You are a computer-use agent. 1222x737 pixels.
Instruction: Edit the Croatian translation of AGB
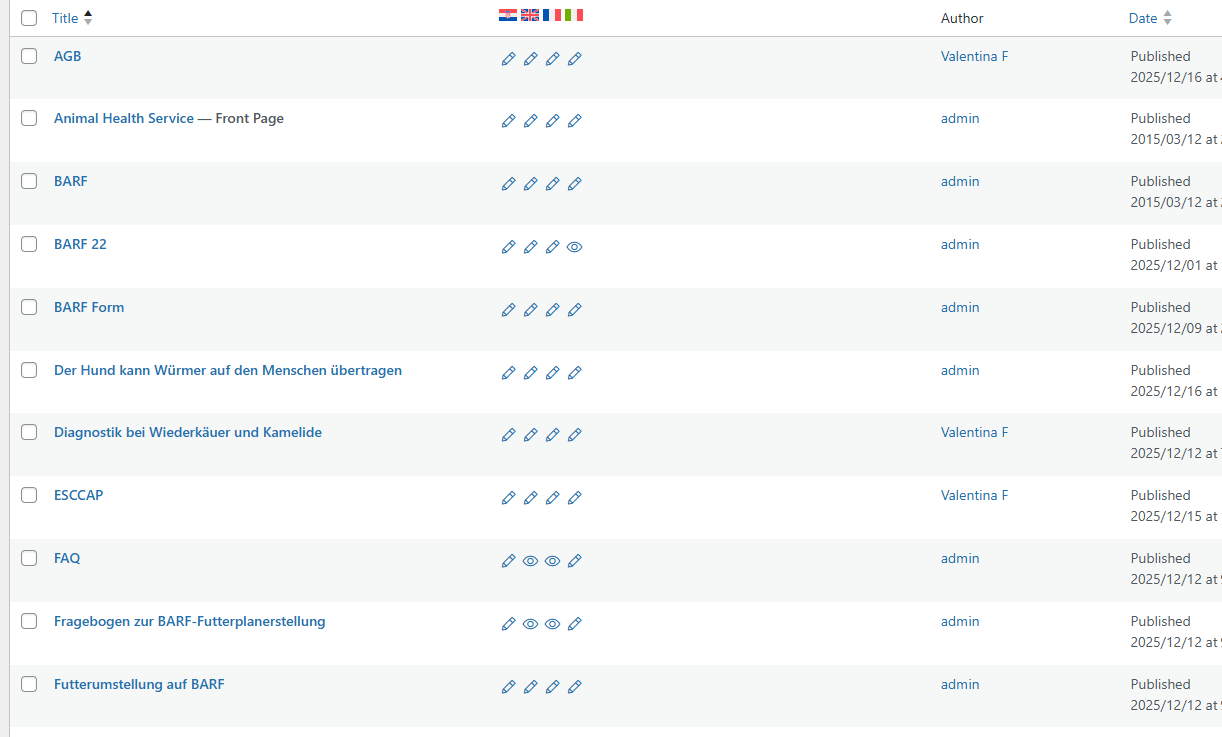tap(508, 59)
